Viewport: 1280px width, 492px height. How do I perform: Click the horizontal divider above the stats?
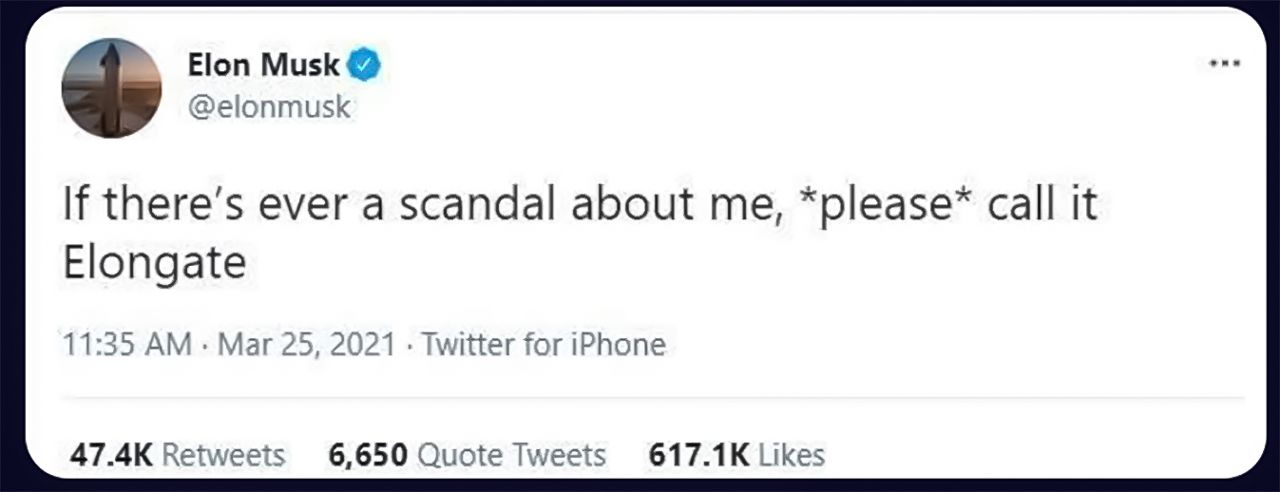pos(640,398)
